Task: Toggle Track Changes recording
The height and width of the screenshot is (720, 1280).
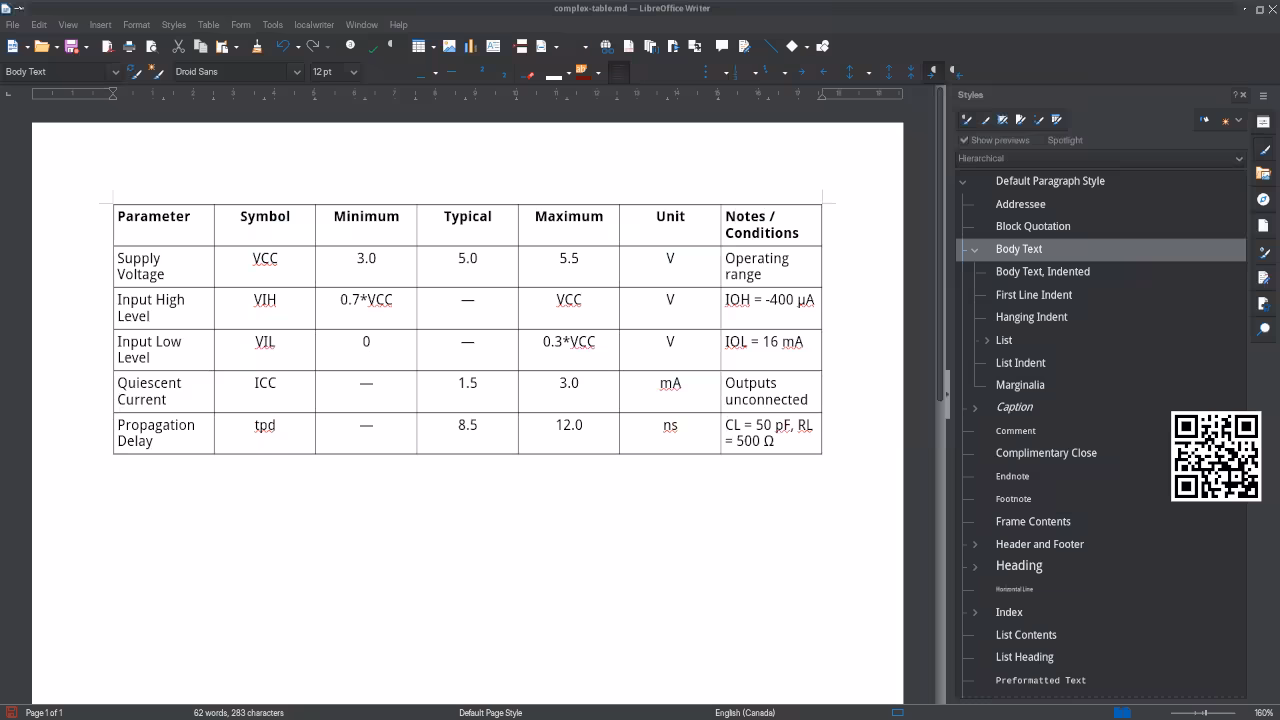Action: pos(744,46)
